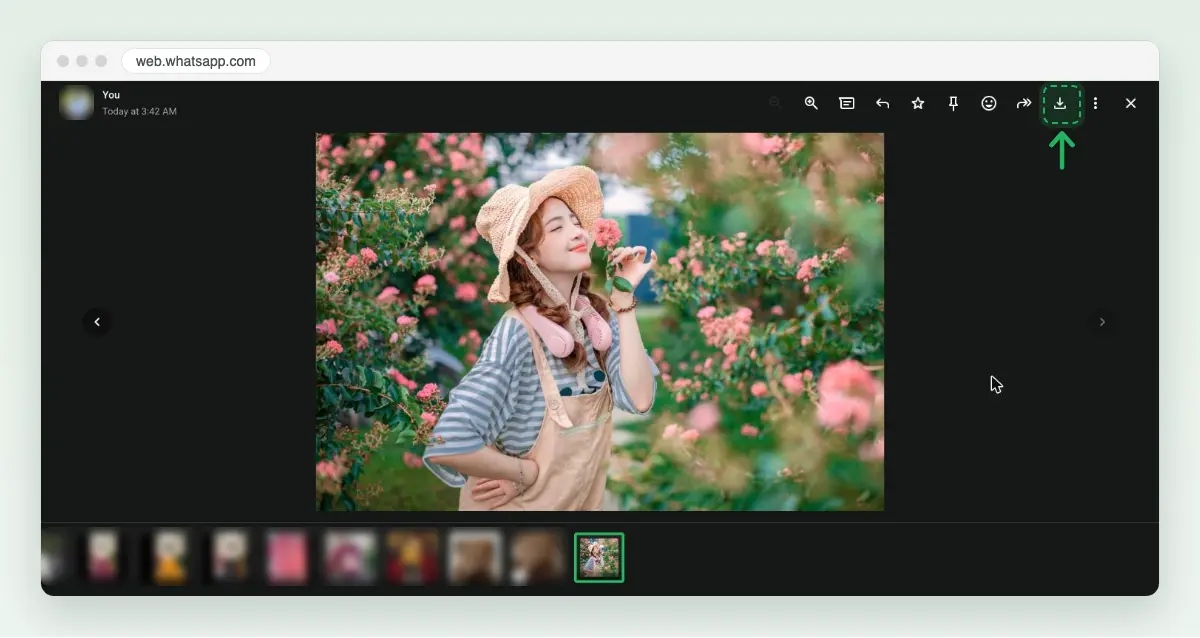Click the web.whatsapp.com address bar
The width and height of the screenshot is (1200, 638).
coord(196,61)
